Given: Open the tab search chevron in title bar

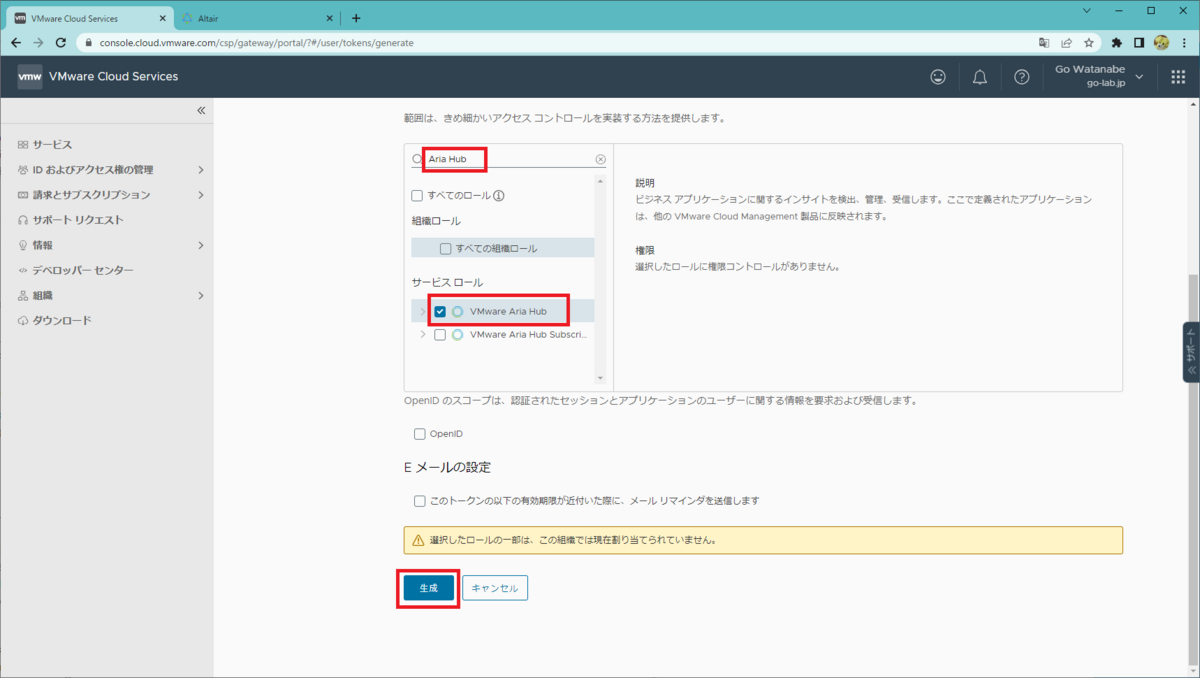Looking at the screenshot, I should point(1088,10).
